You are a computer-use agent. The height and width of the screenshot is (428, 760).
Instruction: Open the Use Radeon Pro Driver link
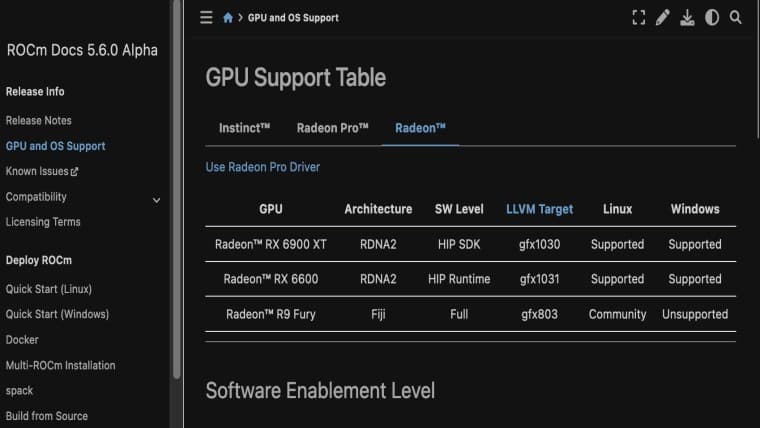pos(262,167)
